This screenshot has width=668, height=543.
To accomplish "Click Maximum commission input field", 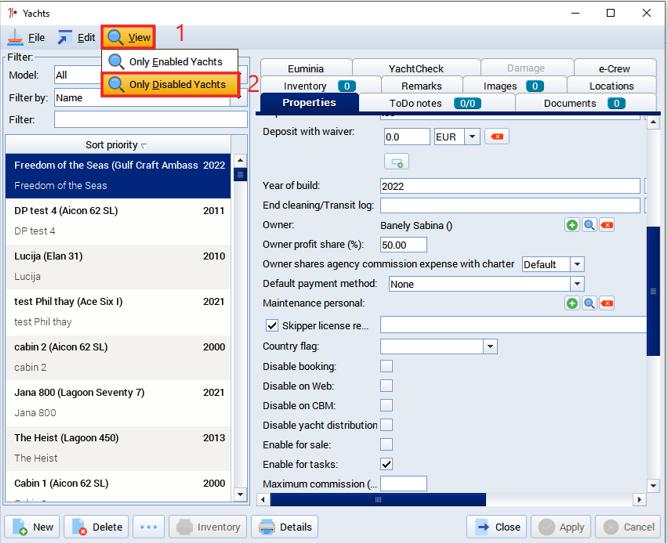I will tap(403, 484).
